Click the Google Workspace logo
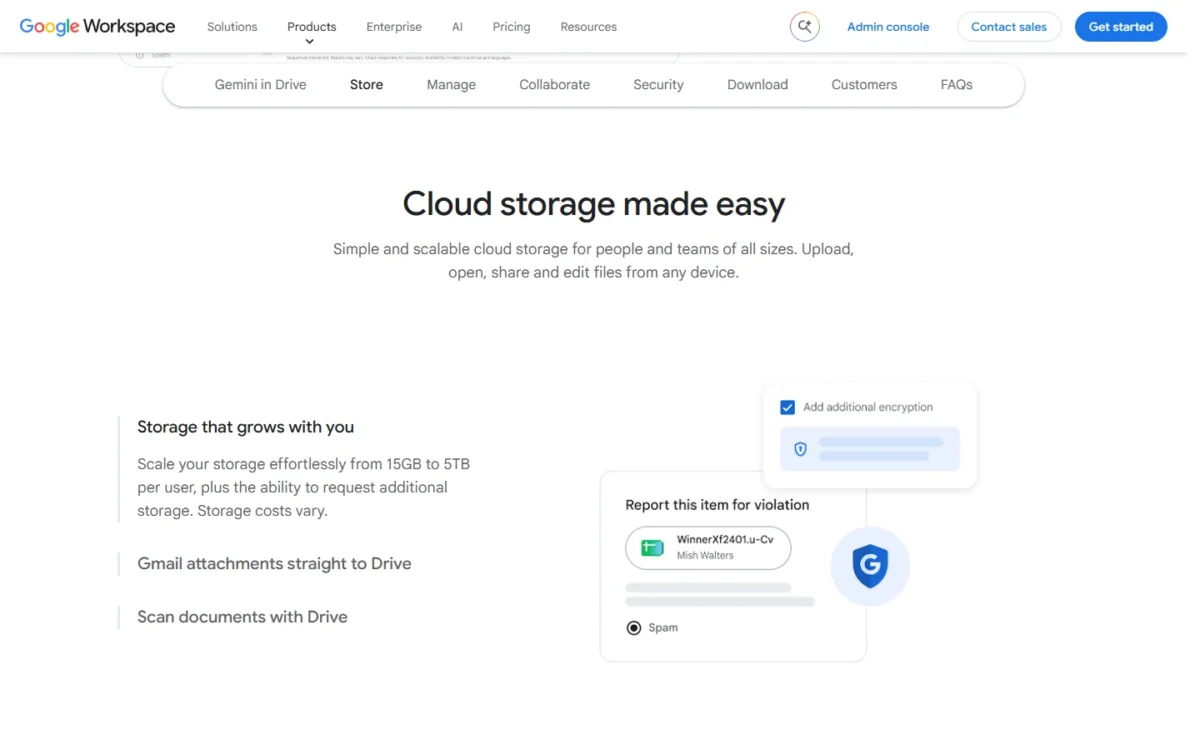Image resolution: width=1200 pixels, height=750 pixels. (97, 27)
